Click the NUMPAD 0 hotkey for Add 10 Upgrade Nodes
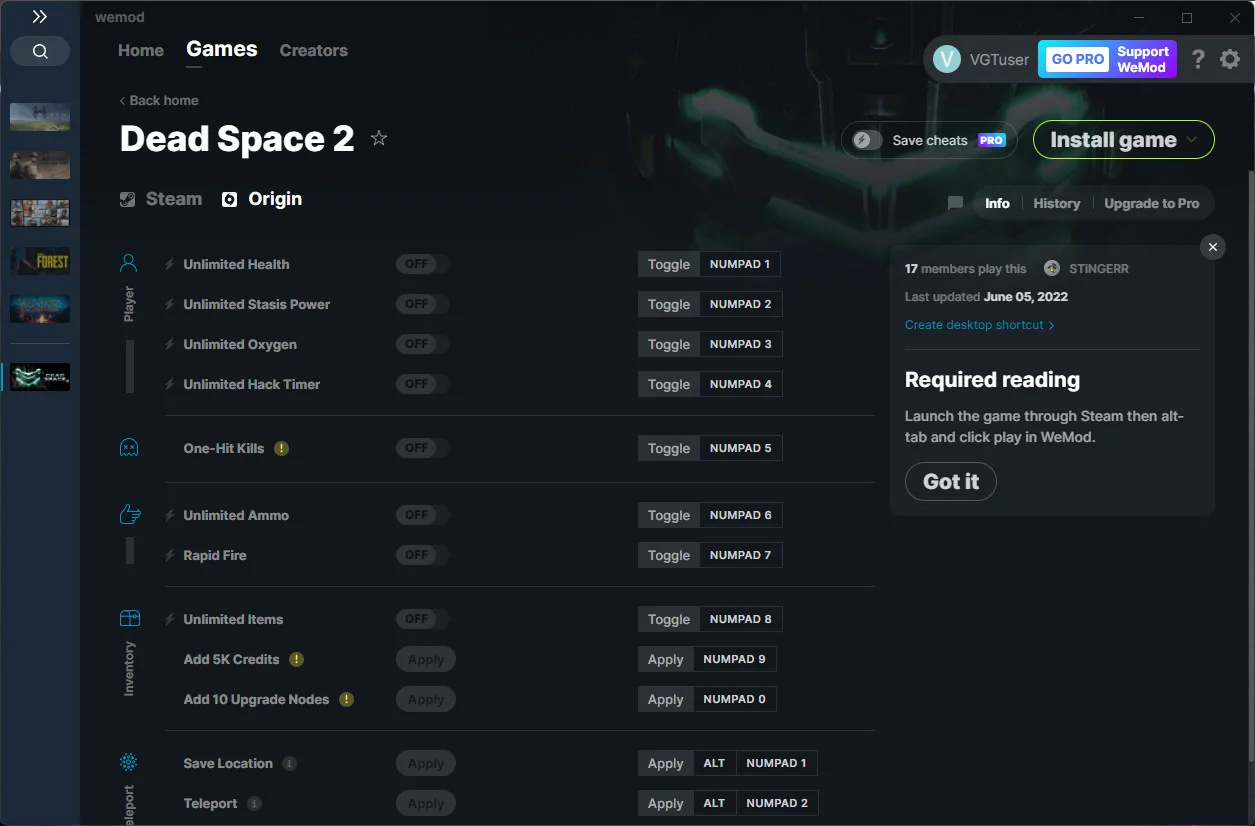The image size is (1255, 826). click(735, 699)
